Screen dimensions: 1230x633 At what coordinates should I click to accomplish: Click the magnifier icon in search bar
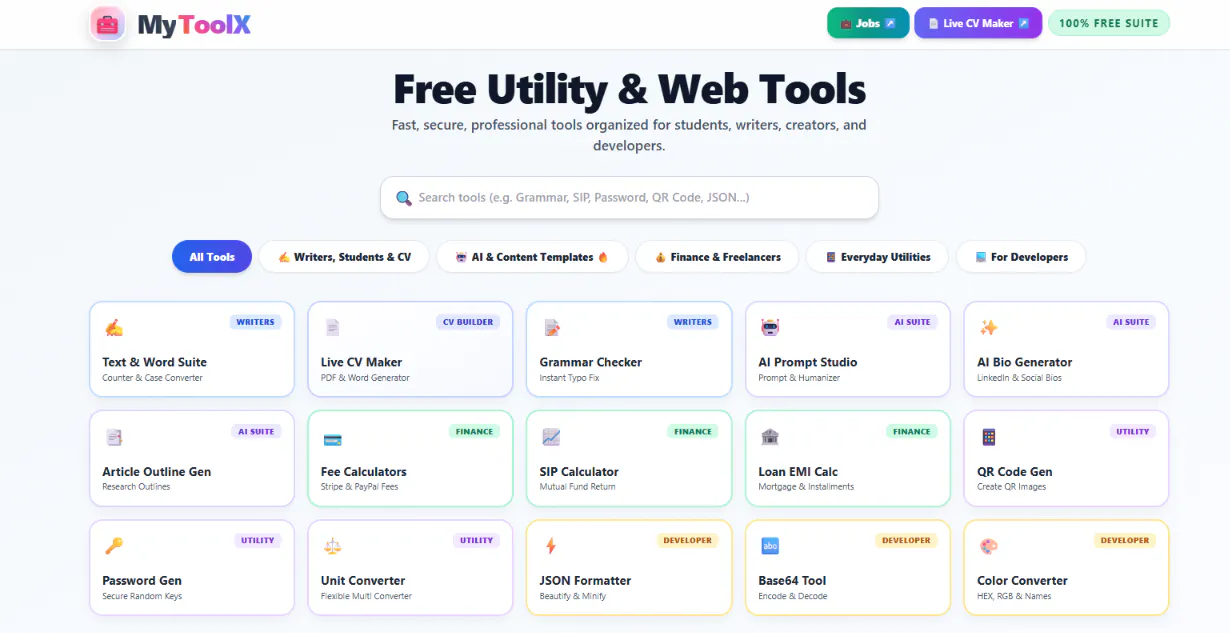click(x=404, y=198)
